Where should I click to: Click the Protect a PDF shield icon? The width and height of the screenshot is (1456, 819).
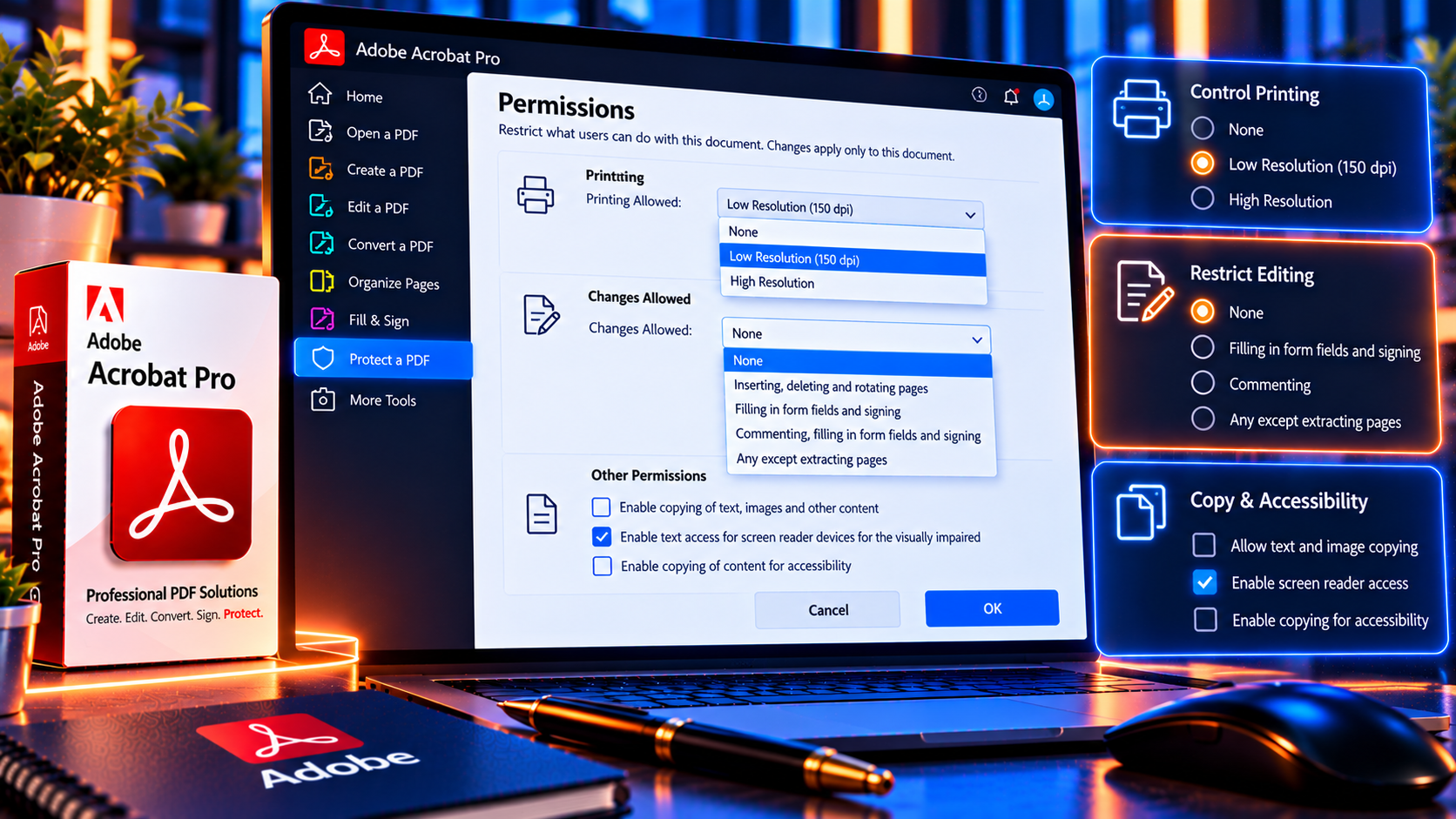click(x=323, y=358)
